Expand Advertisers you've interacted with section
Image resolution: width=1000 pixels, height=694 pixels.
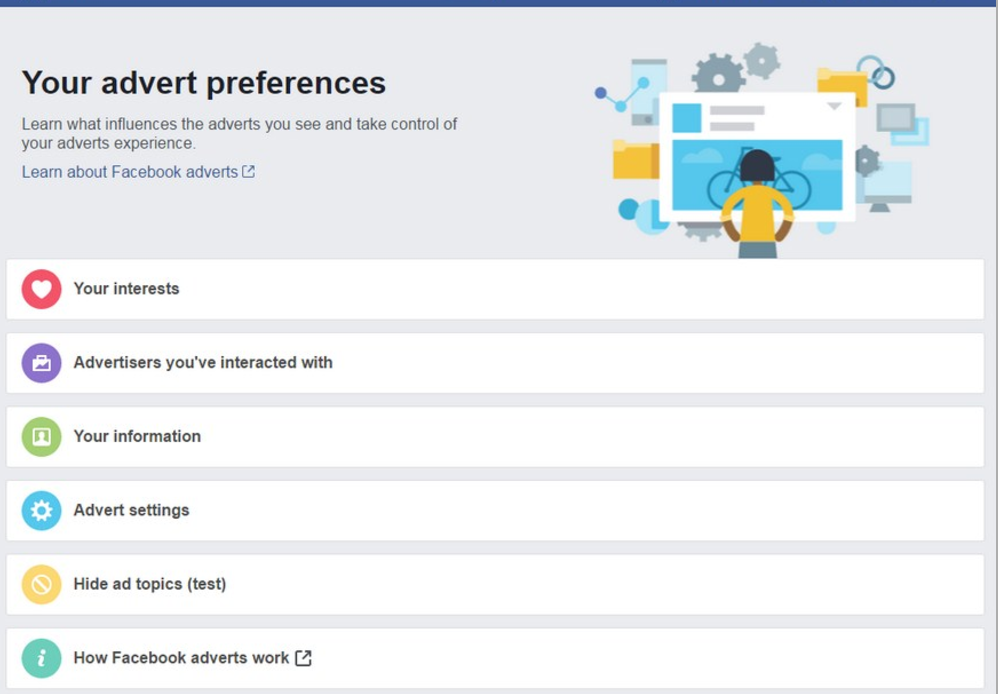[495, 363]
